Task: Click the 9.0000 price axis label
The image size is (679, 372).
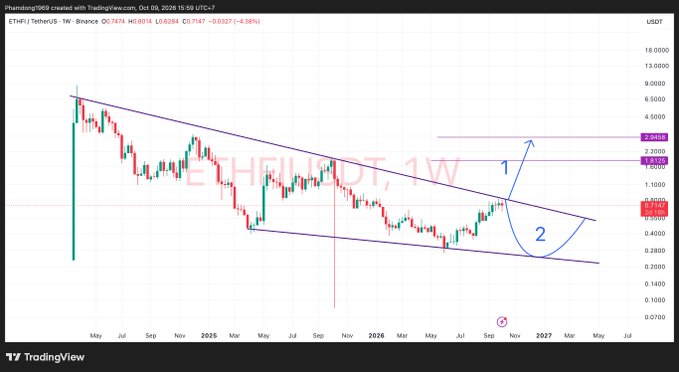Action: pyautogui.click(x=656, y=84)
